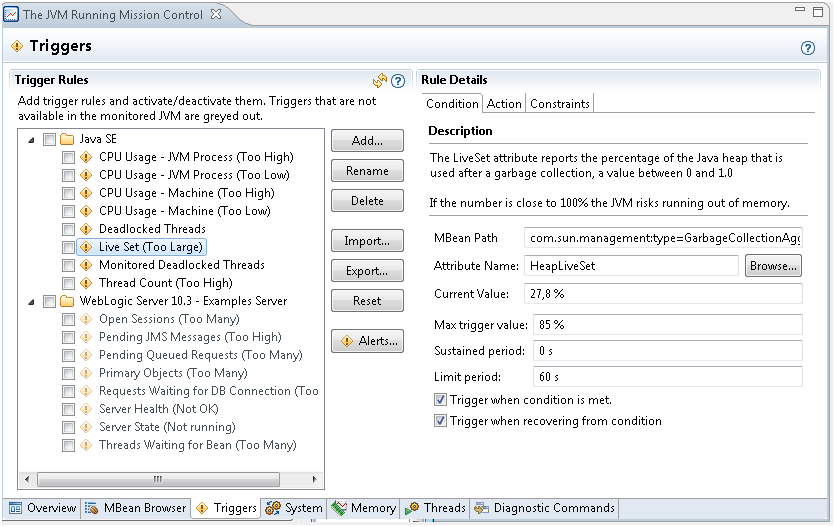Collapse the WebLogic Server 10.3 node

31,301
